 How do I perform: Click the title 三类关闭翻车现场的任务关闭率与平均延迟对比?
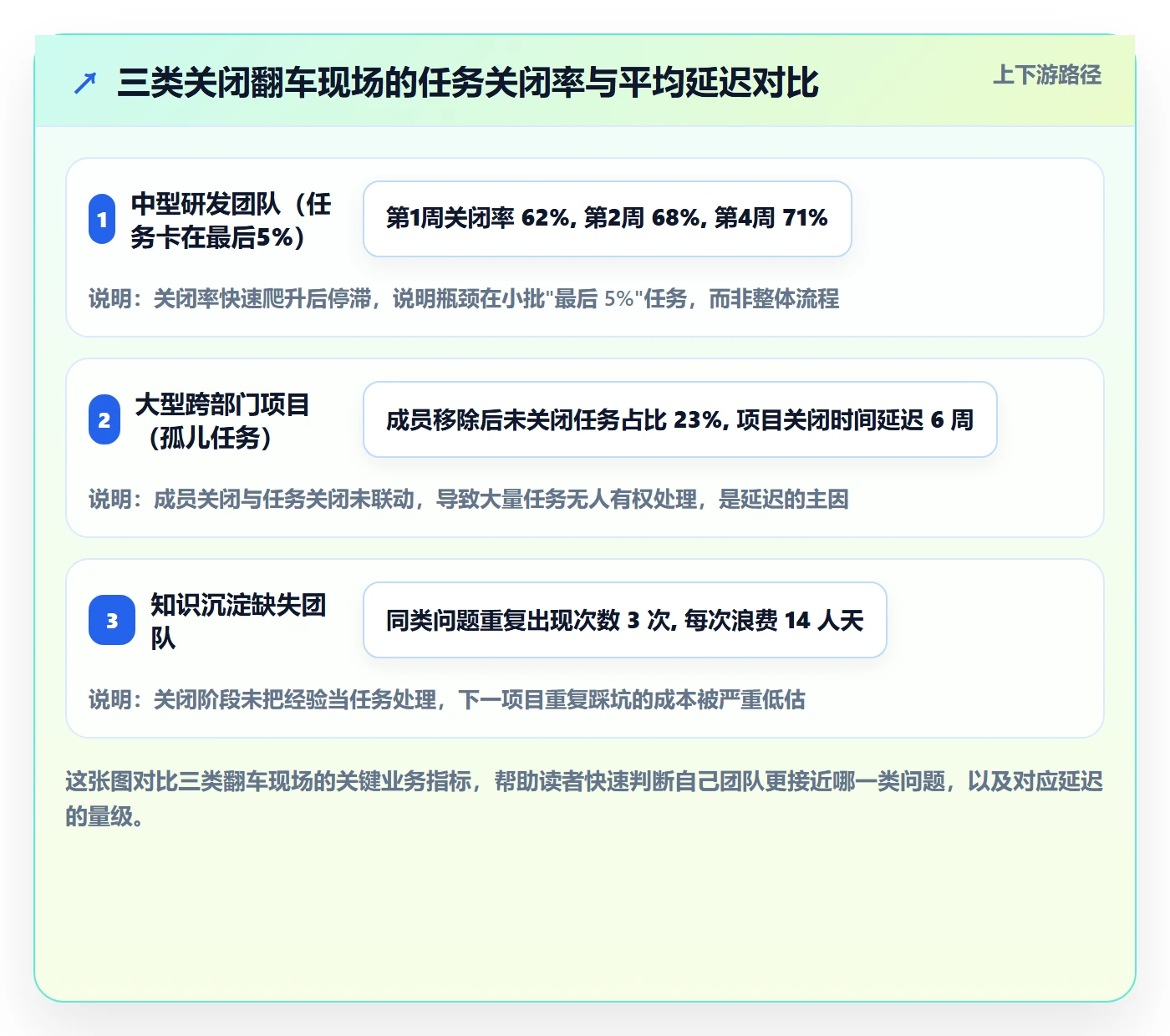click(x=468, y=83)
